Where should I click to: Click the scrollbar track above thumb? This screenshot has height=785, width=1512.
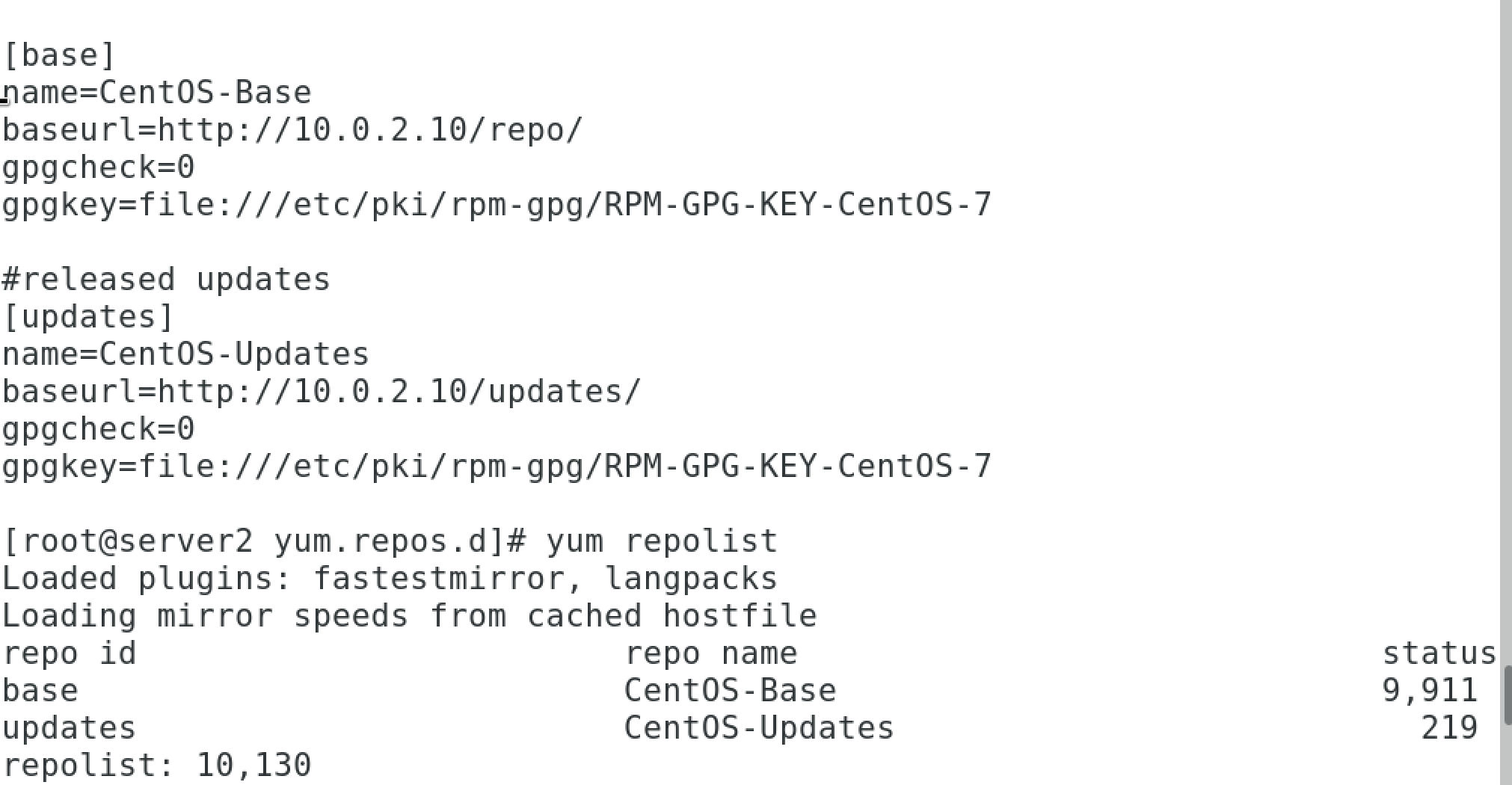point(1506,333)
